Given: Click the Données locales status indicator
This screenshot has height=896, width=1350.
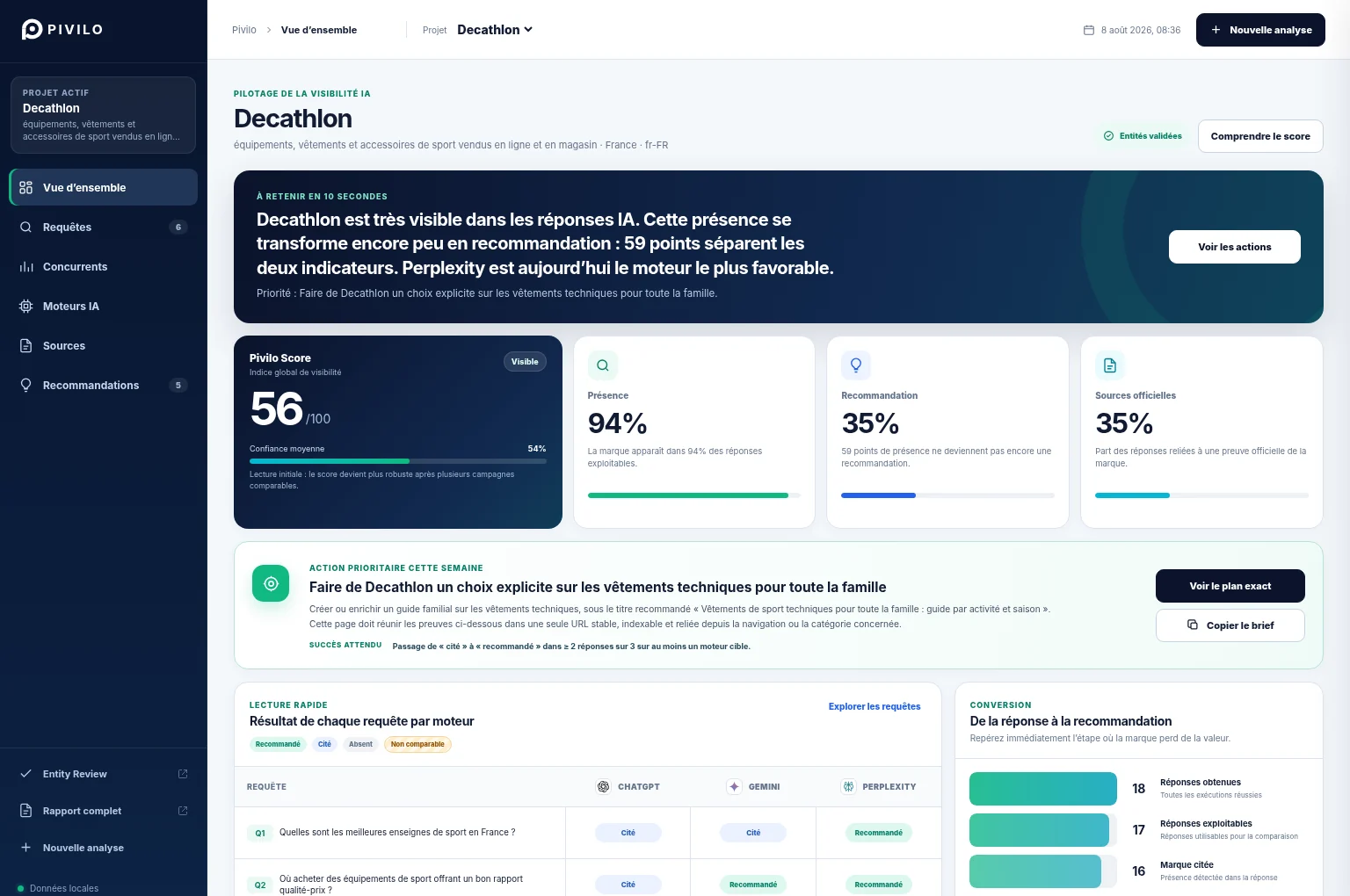Looking at the screenshot, I should tap(58, 888).
